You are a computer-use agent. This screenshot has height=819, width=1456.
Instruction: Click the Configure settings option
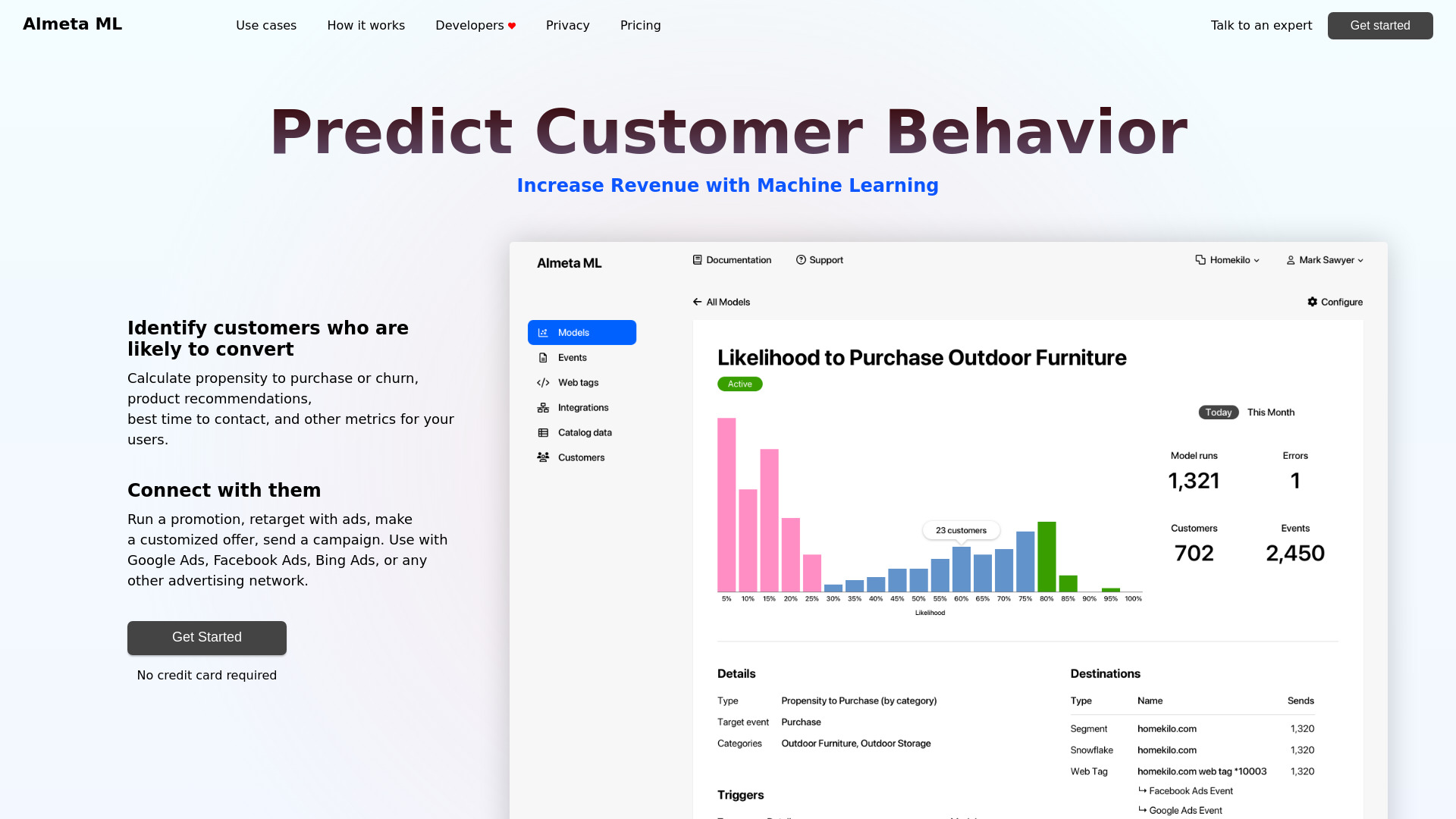pos(1335,302)
